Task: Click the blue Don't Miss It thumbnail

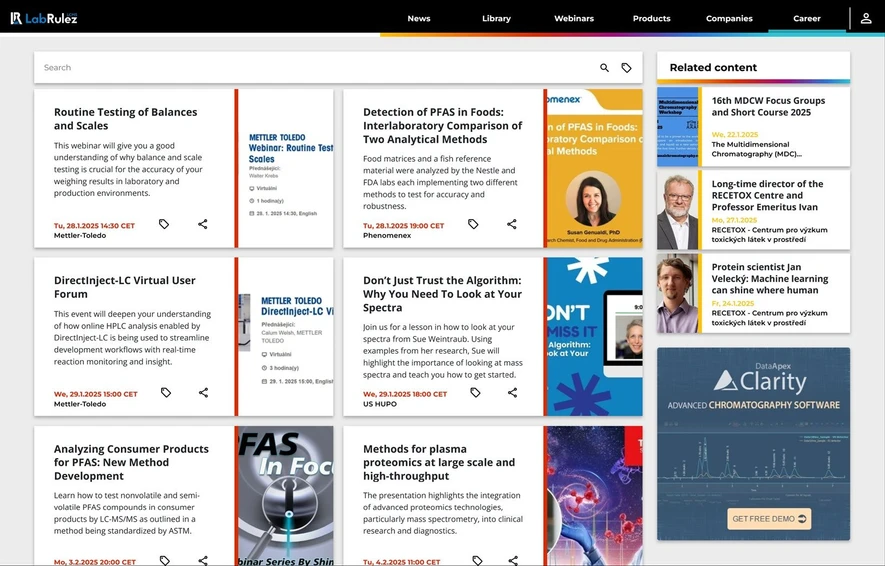Action: [x=595, y=336]
